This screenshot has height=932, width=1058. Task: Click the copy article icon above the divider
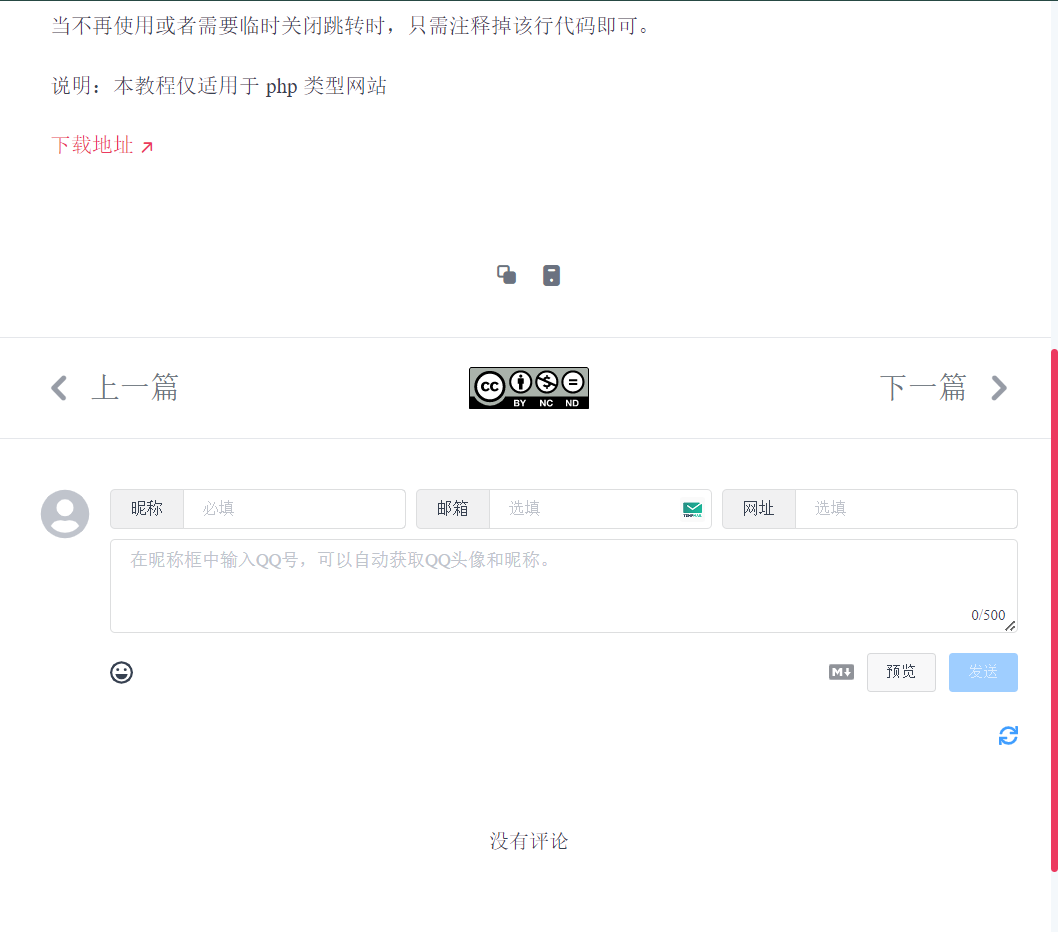tap(506, 274)
